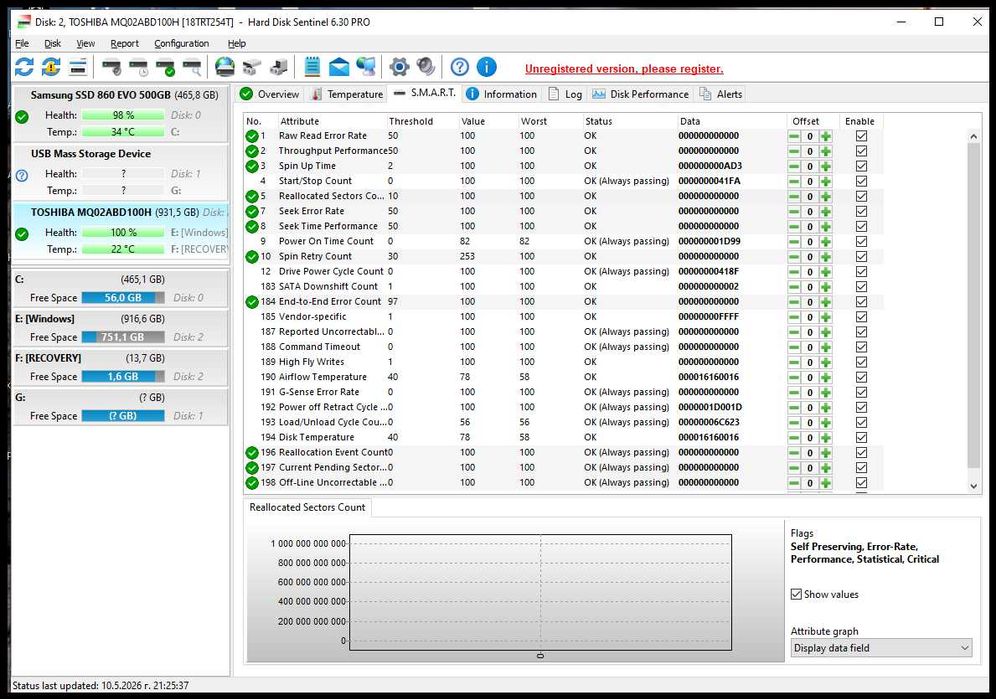Toggle Enable checkbox for Seek Error Rate

pos(861,212)
